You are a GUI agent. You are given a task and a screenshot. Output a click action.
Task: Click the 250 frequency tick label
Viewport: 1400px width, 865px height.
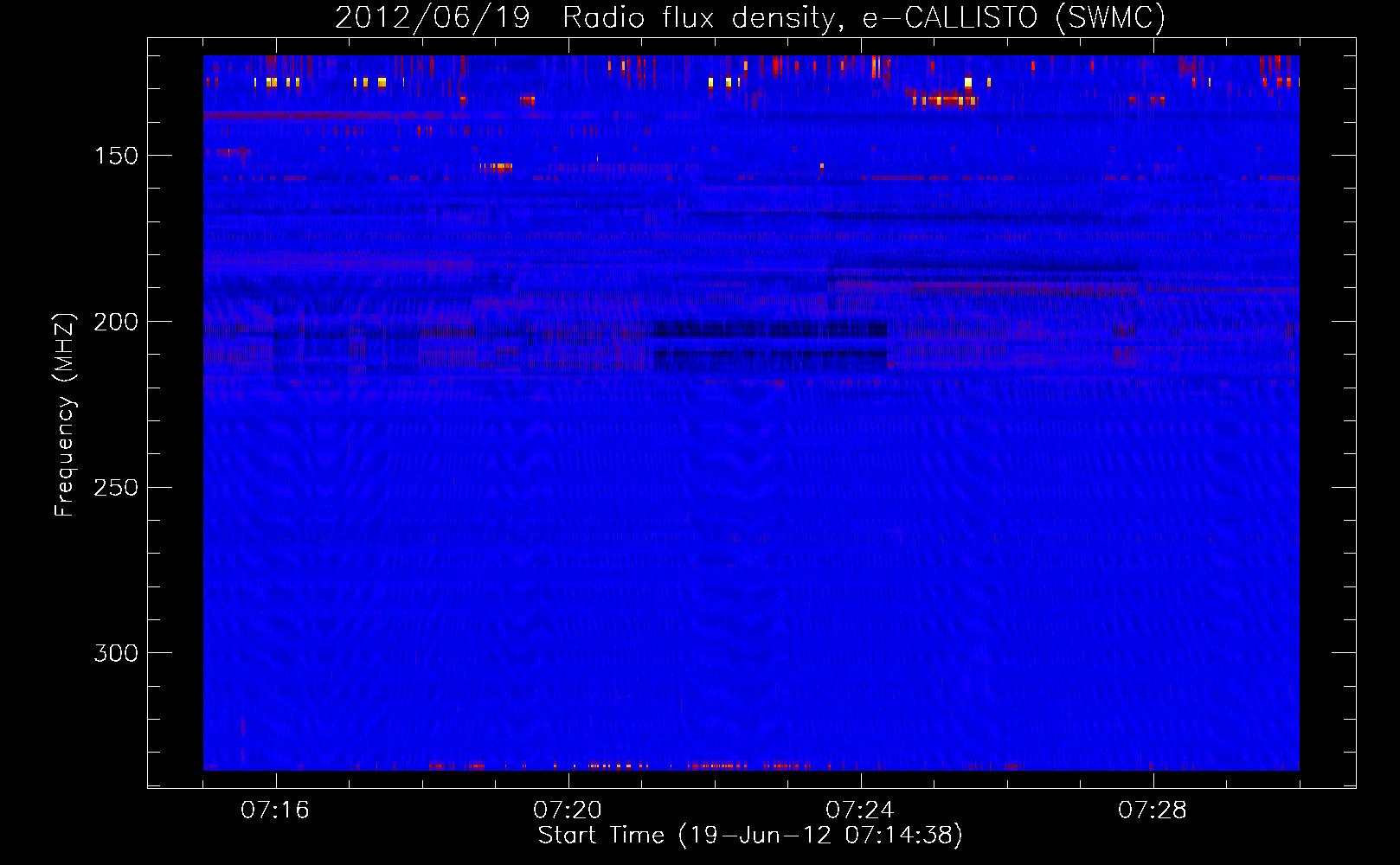coord(116,488)
